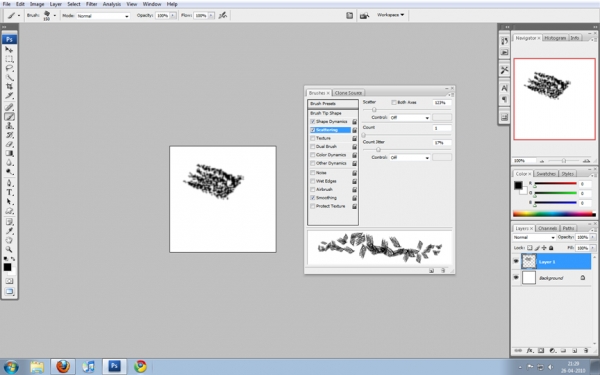Select the Clone Stamp tool
600x375 pixels.
pyautogui.click(x=9, y=126)
